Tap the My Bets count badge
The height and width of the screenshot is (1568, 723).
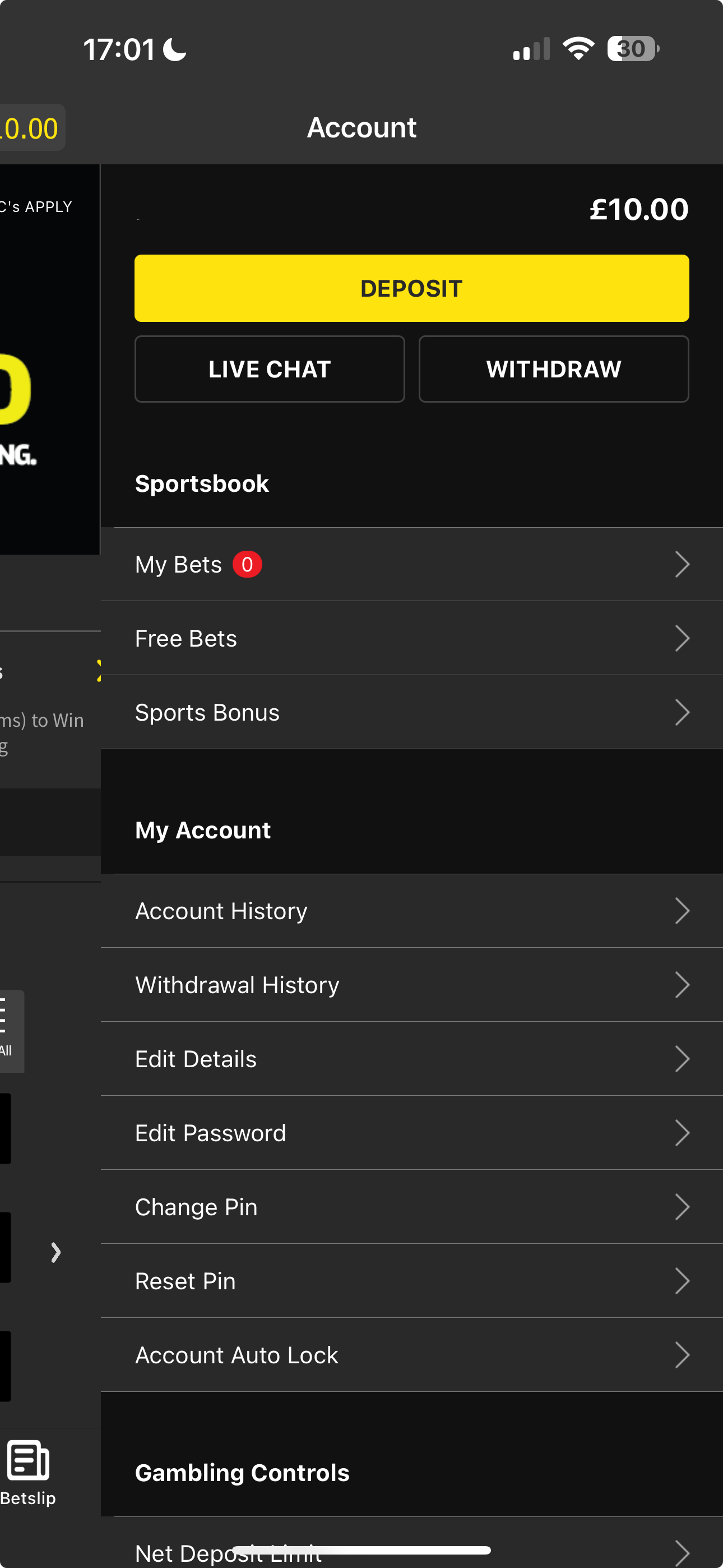(x=247, y=564)
